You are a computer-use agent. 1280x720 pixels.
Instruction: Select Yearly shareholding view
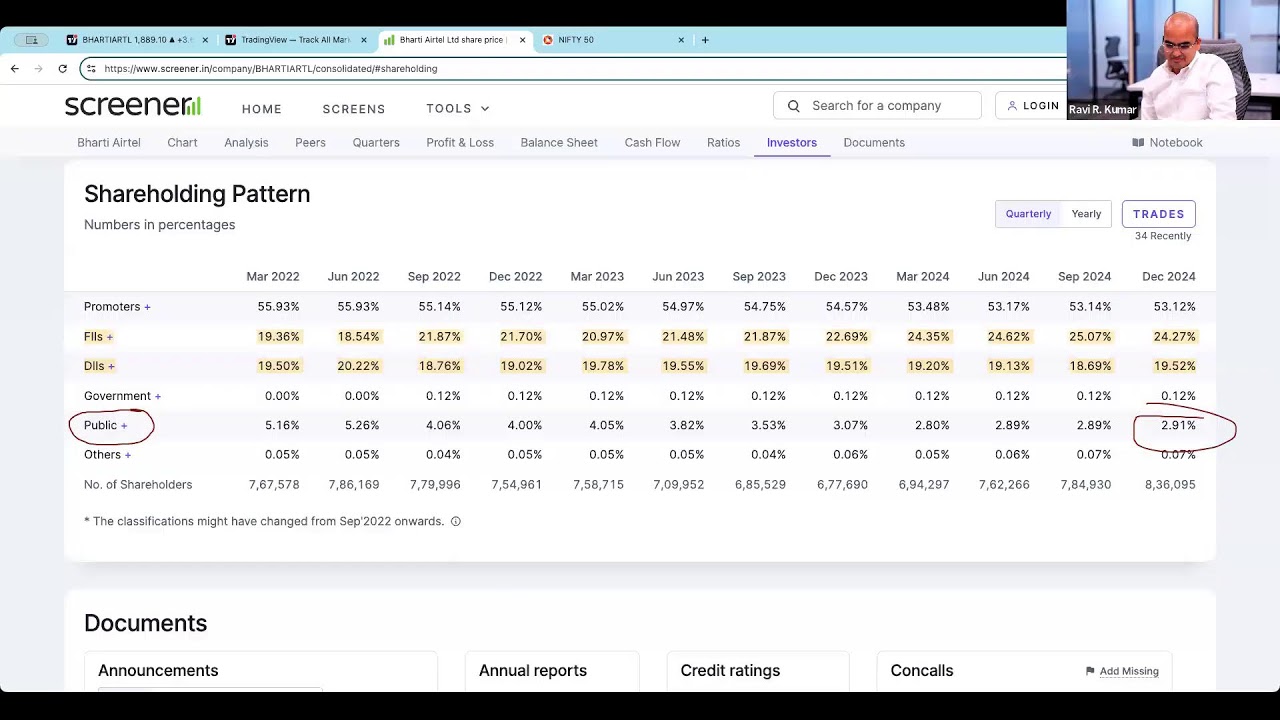(x=1086, y=214)
